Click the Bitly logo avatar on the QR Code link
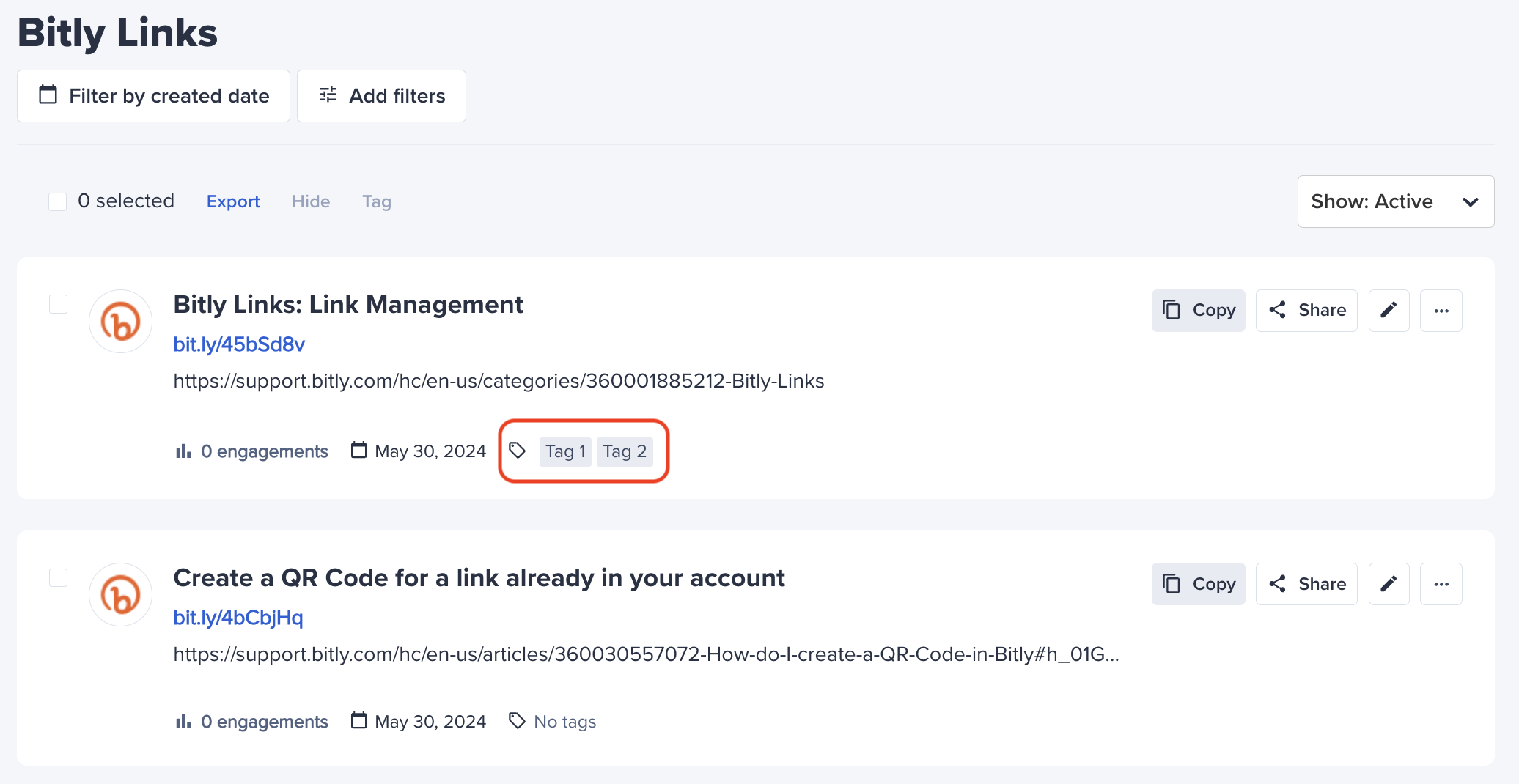Viewport: 1519px width, 784px height. click(119, 595)
